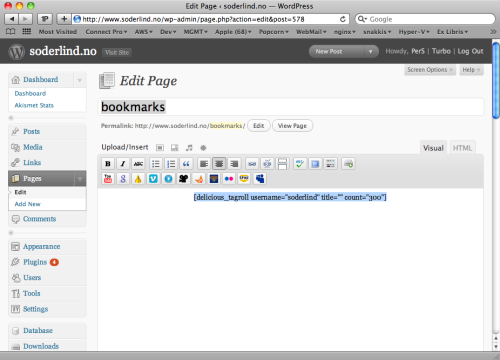The width and height of the screenshot is (500, 360).
Task: Open nginx bookmarks folder
Action: (344, 32)
